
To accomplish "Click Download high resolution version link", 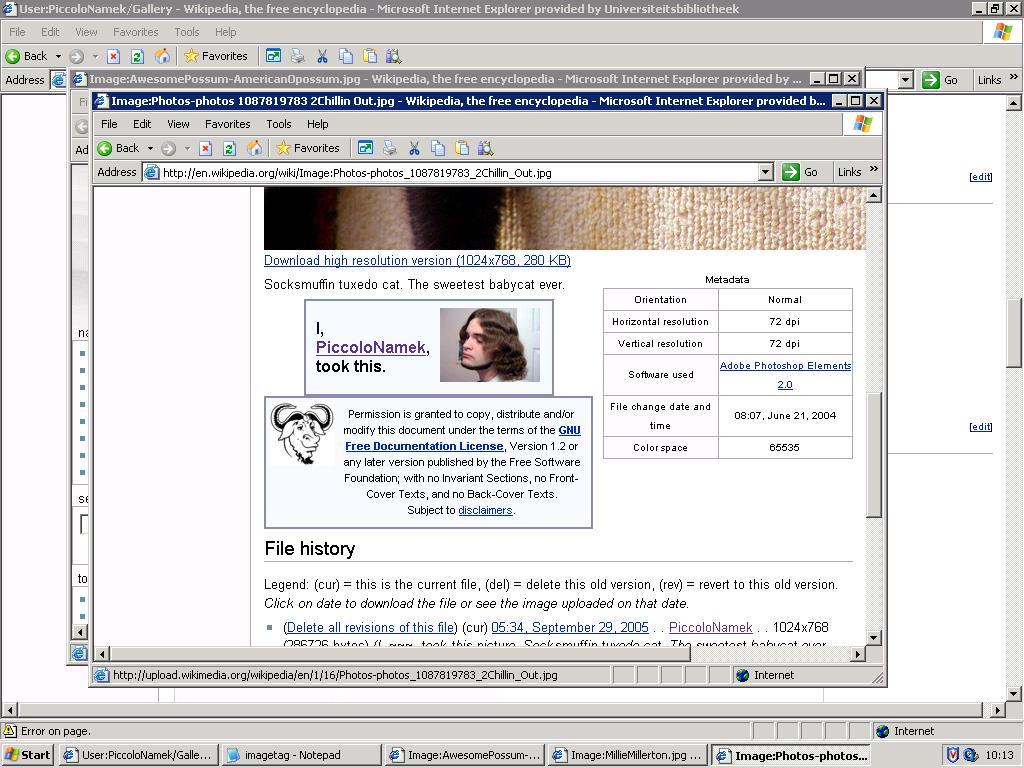I will 417,260.
